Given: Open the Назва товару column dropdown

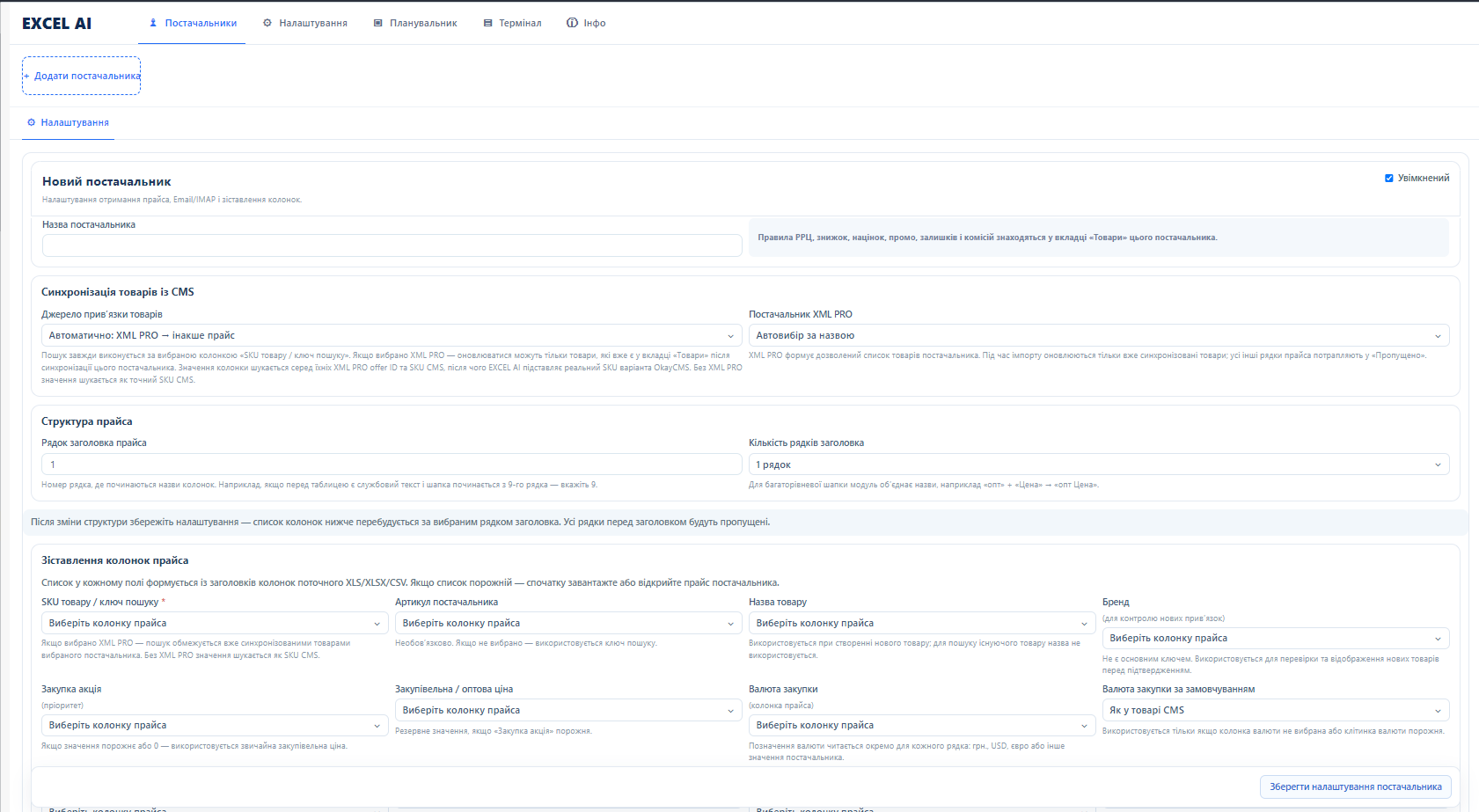Looking at the screenshot, I should [922, 623].
